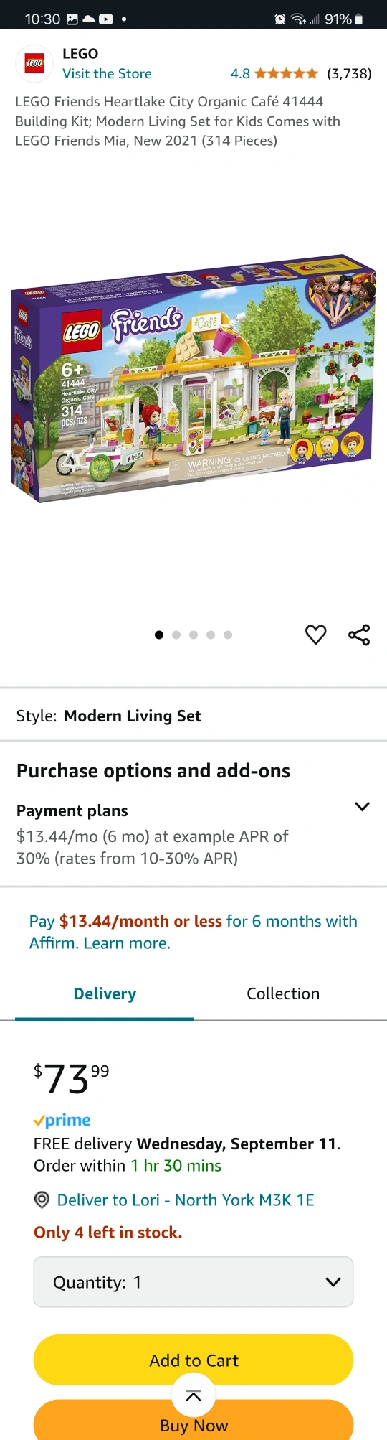
Task: Tap the LEGO brand logo
Action: click(35, 63)
